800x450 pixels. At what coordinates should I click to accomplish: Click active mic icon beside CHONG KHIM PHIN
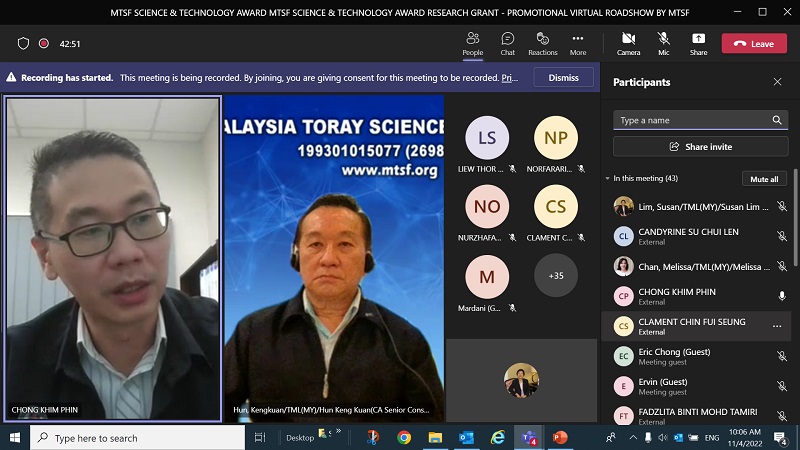[x=781, y=296]
